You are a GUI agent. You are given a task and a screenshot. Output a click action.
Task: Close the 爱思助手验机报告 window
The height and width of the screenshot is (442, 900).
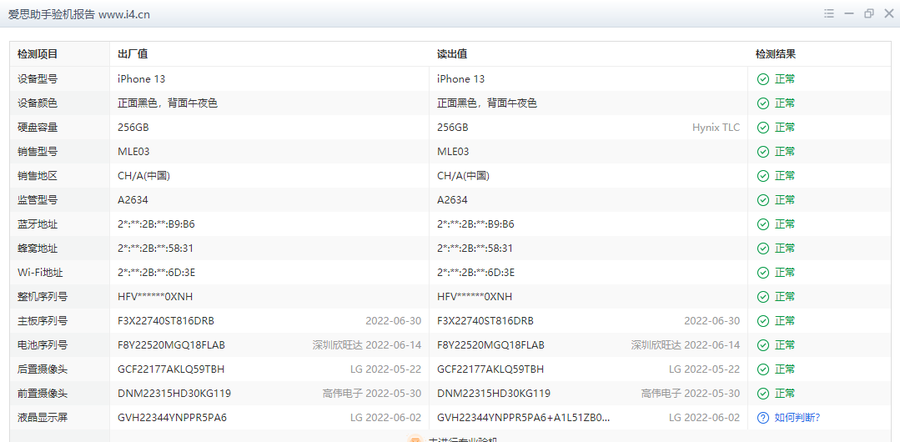(x=889, y=14)
